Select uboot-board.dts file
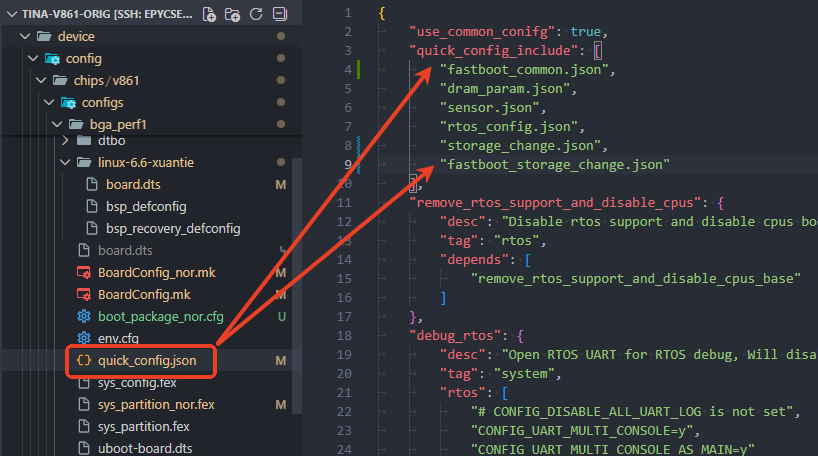818x456 pixels. 144,448
